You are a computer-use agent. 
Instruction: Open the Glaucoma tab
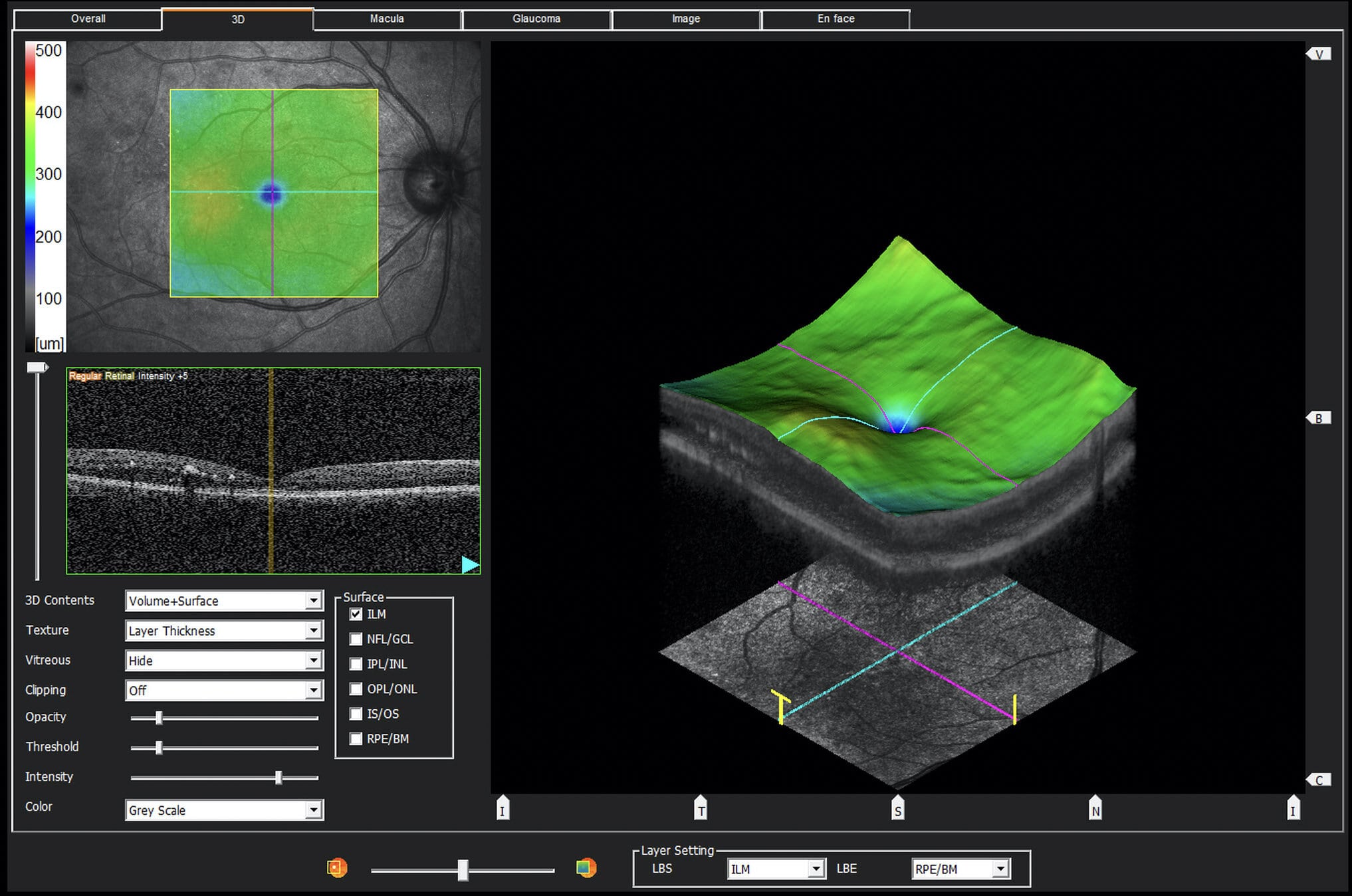536,19
